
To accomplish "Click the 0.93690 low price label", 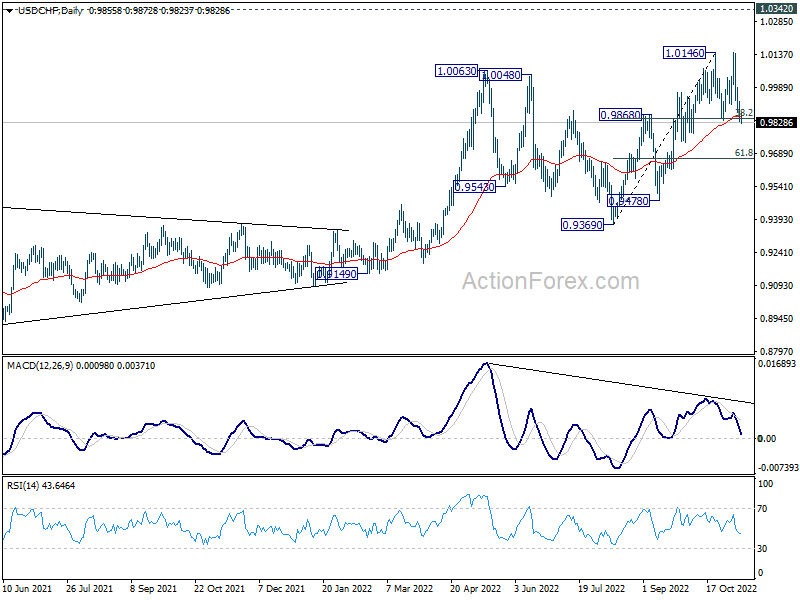I will point(582,224).
